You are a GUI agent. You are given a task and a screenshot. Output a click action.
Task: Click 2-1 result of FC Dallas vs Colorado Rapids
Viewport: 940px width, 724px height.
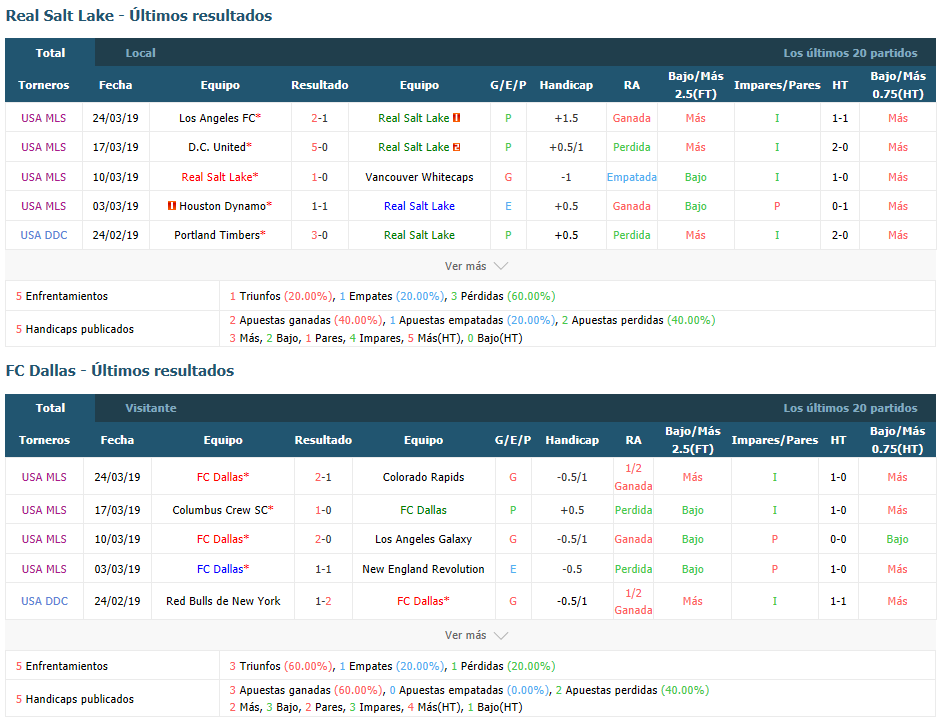(323, 477)
